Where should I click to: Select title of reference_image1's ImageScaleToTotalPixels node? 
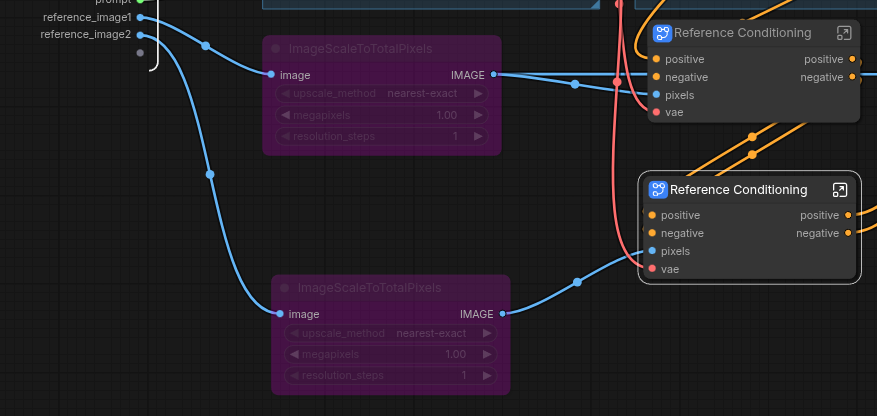(x=360, y=49)
